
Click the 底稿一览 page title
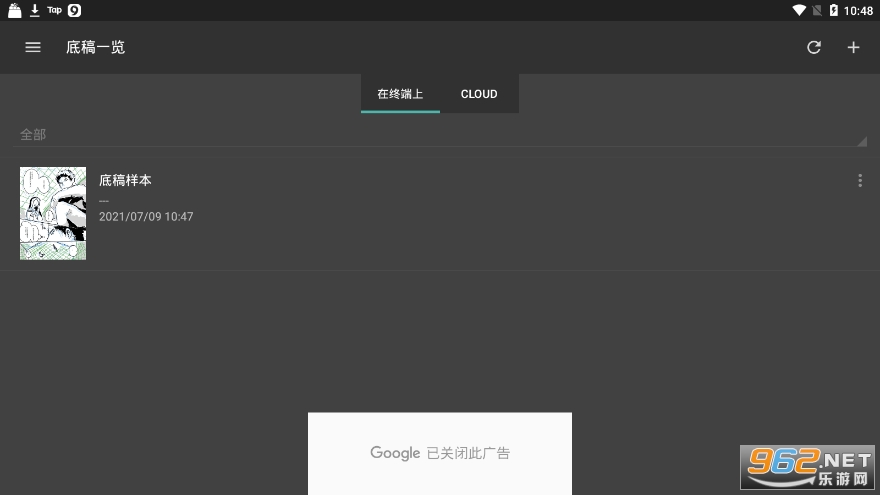[x=96, y=47]
